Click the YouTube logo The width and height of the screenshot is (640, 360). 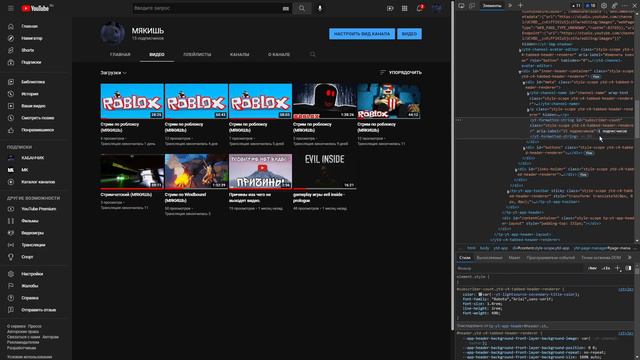tap(35, 8)
